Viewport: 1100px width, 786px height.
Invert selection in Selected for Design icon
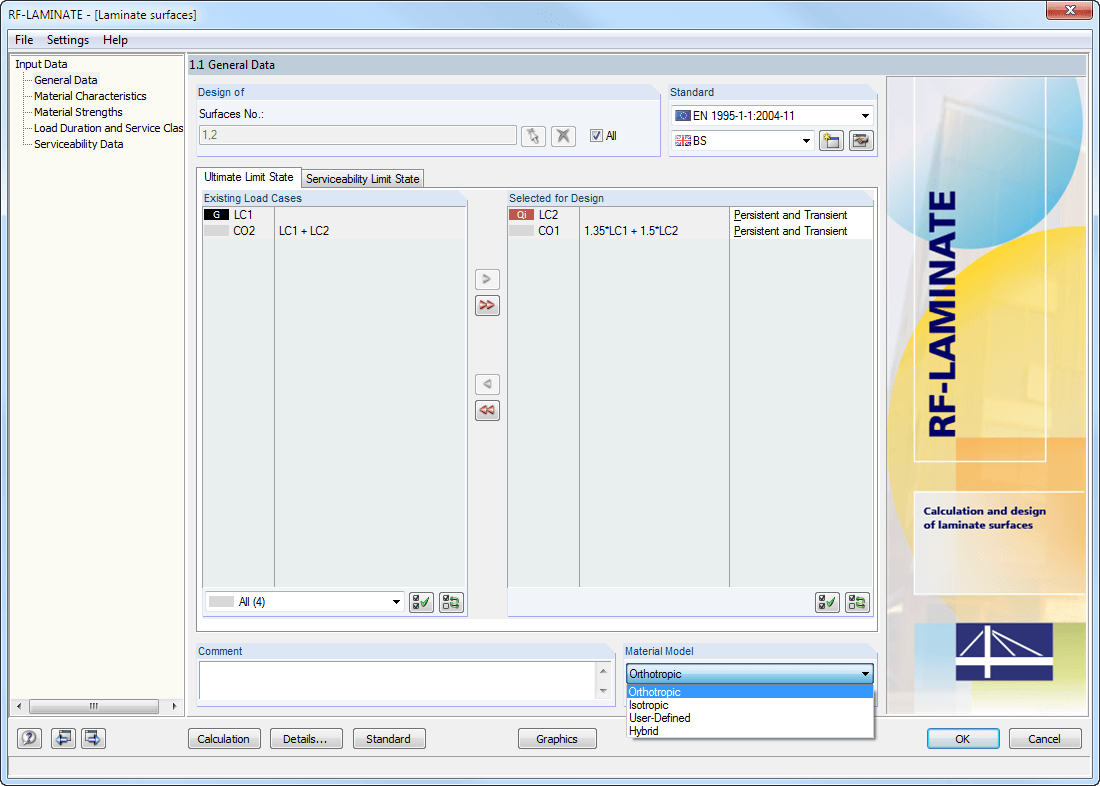point(857,602)
